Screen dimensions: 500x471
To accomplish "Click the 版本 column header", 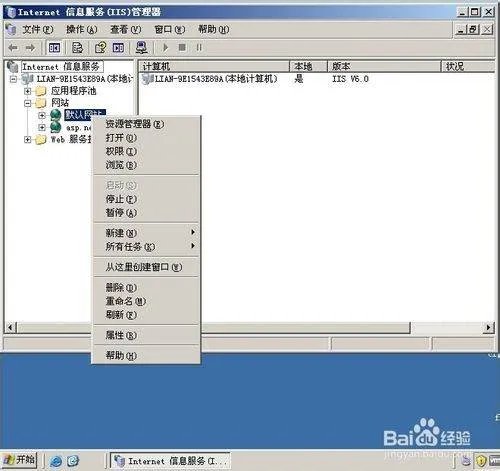I will coord(384,66).
